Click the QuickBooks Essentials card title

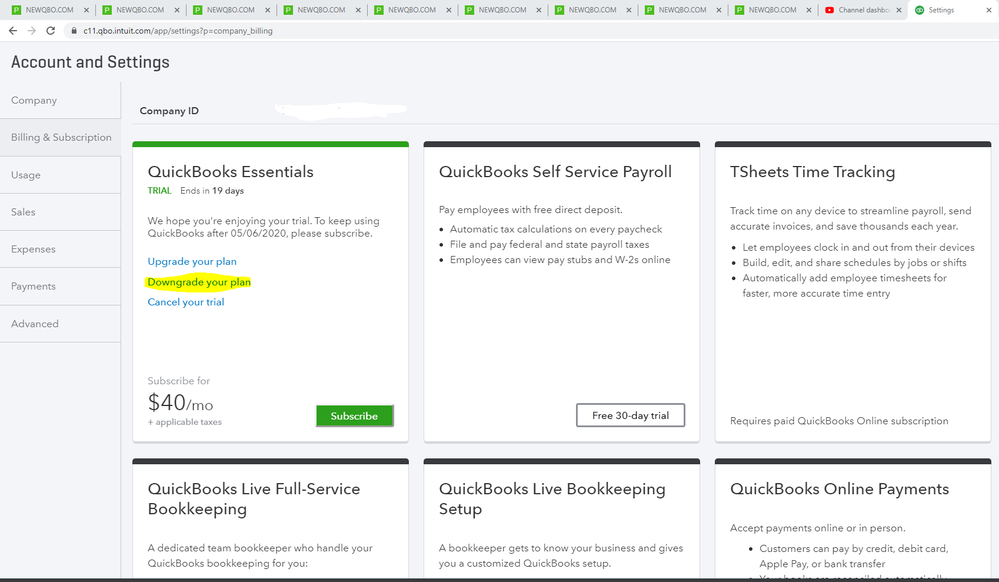(231, 171)
